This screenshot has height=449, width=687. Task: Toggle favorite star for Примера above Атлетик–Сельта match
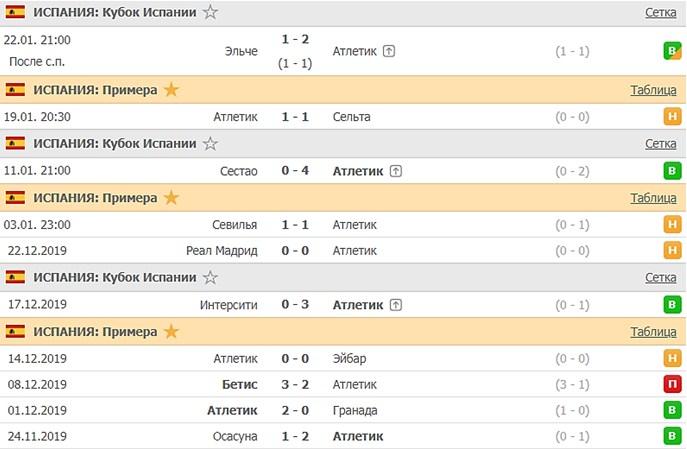(x=171, y=90)
